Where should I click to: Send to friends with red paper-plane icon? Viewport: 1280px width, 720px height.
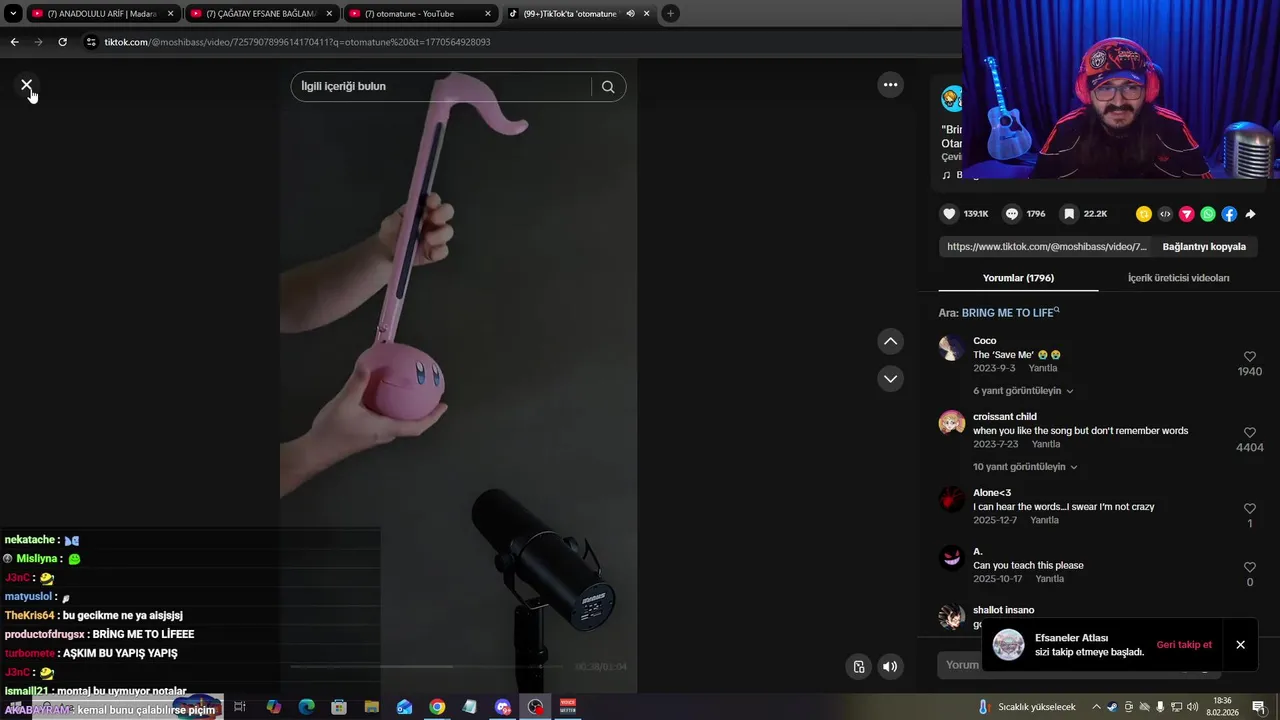tap(1187, 214)
